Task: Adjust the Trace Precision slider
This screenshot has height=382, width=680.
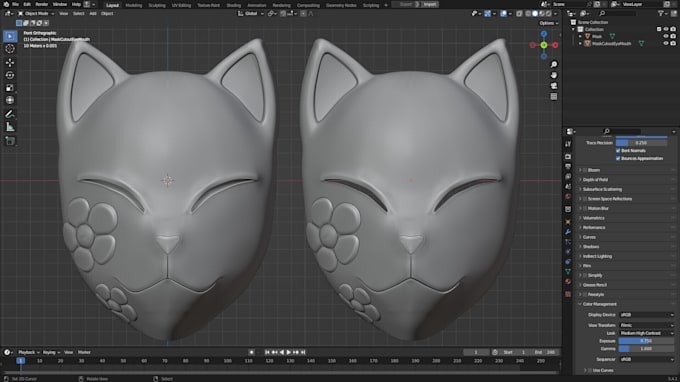Action: coord(641,143)
